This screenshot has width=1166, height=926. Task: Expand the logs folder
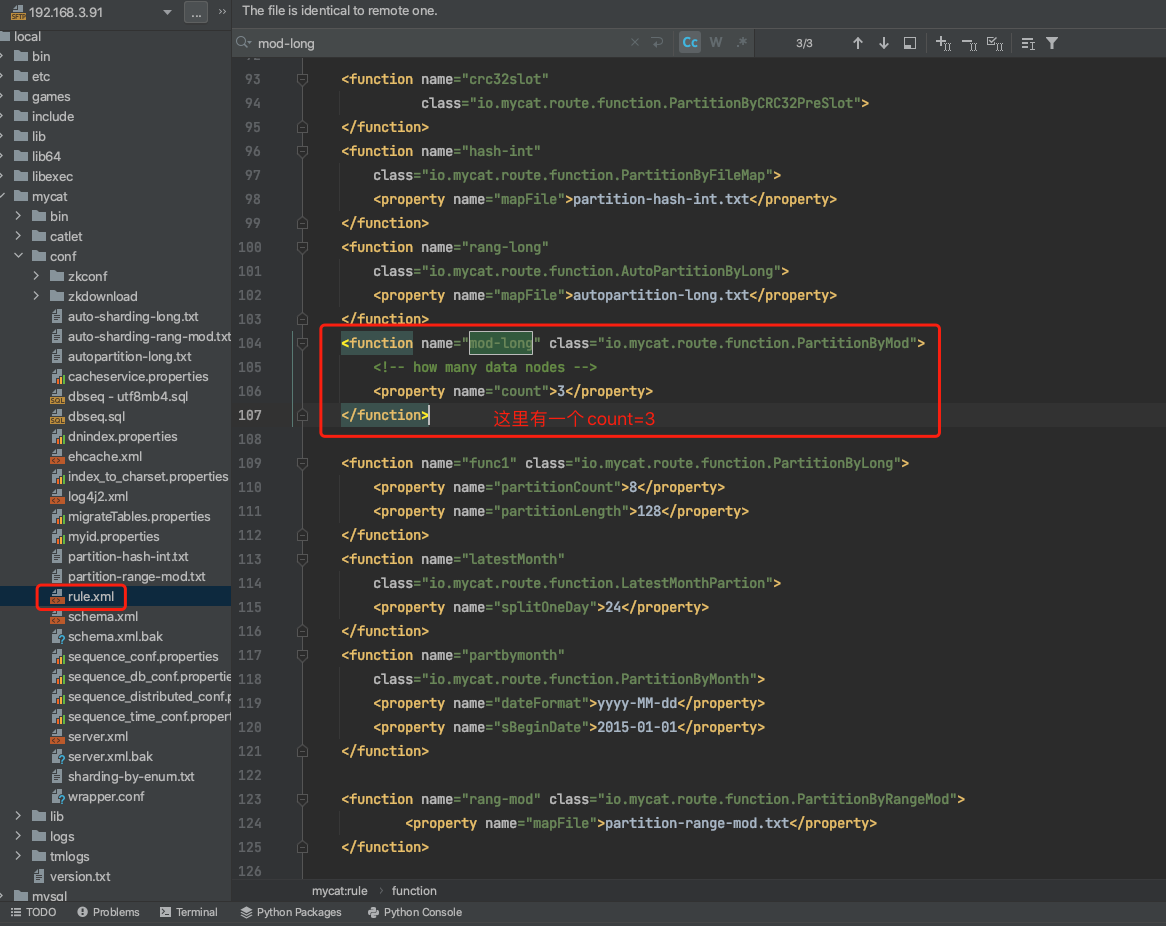click(x=18, y=836)
